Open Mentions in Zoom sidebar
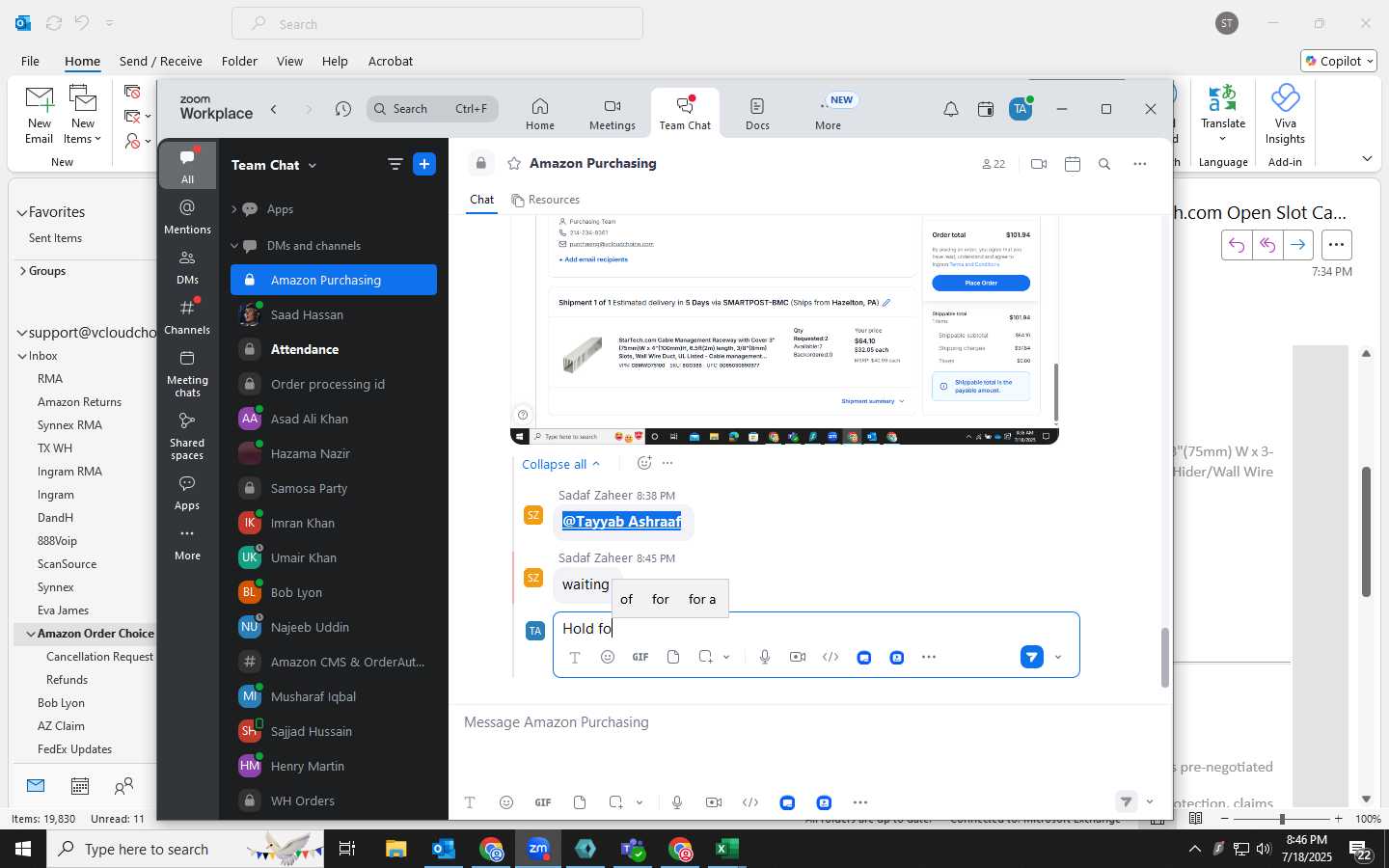This screenshot has width=1389, height=868. coord(187,216)
